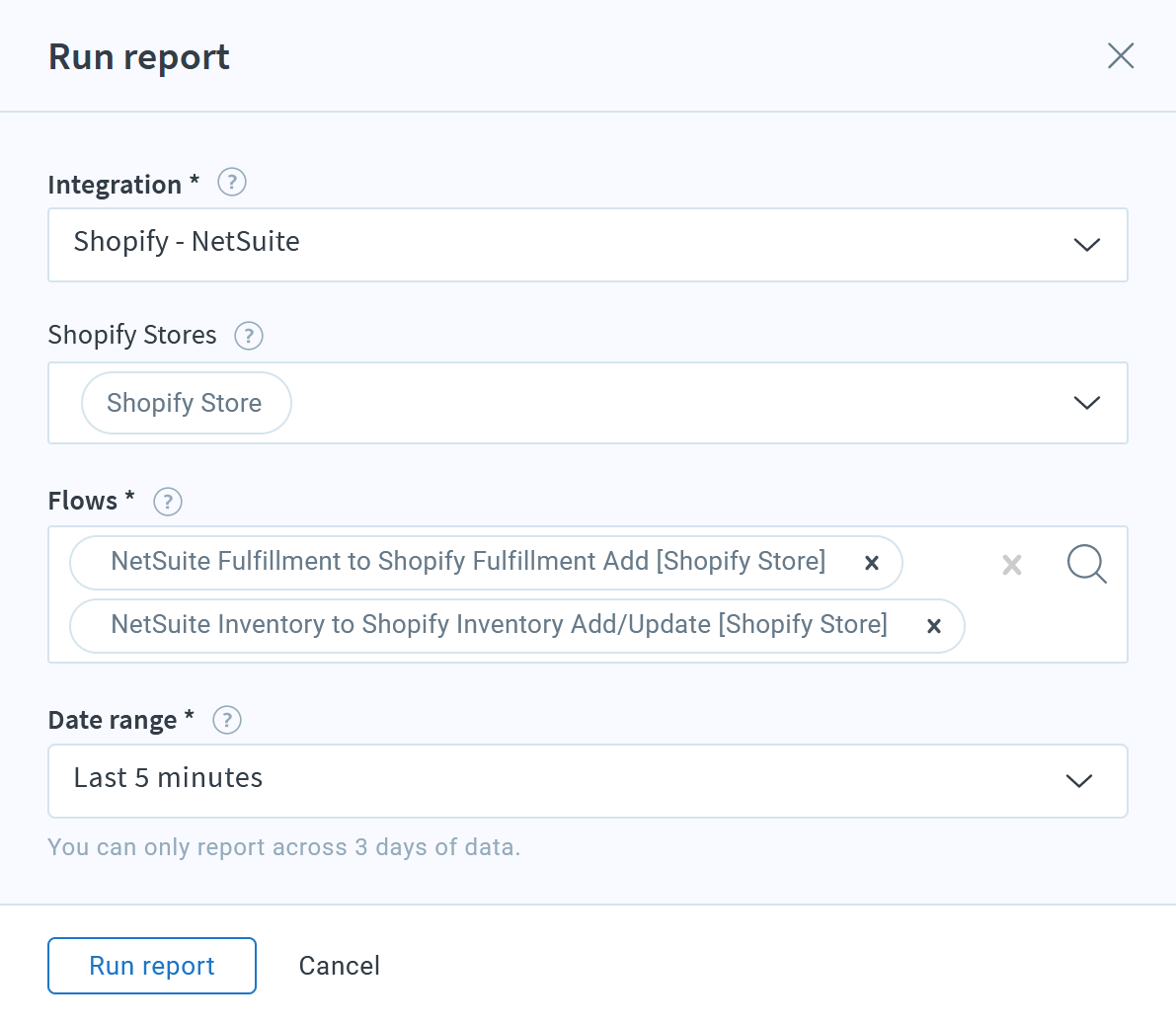
Task: Expand the Integration dropdown
Action: pos(1086,245)
